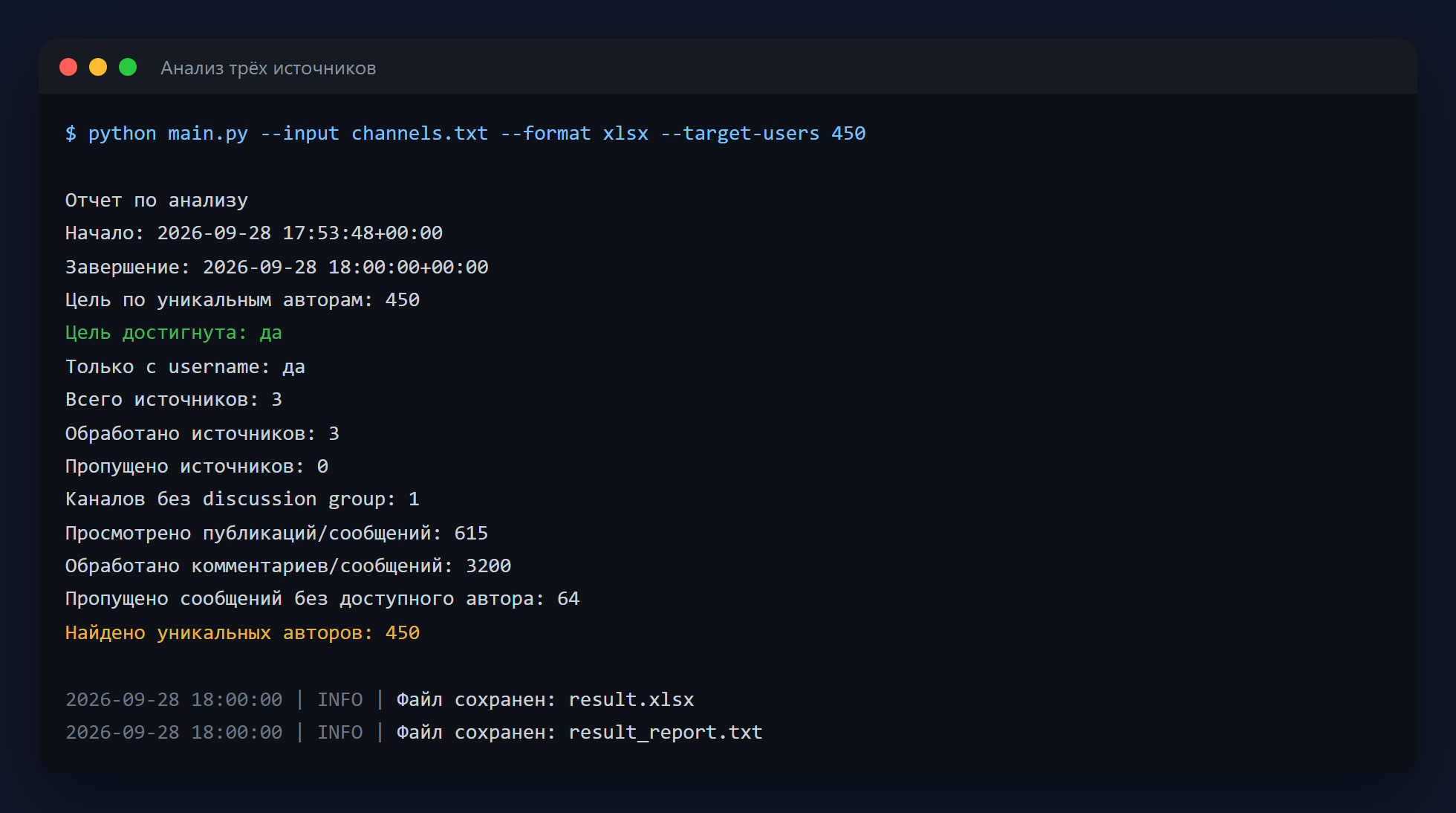This screenshot has width=1456, height=813.
Task: Click orange line 'Найдено уникальных авторов: 450'
Action: [x=243, y=633]
